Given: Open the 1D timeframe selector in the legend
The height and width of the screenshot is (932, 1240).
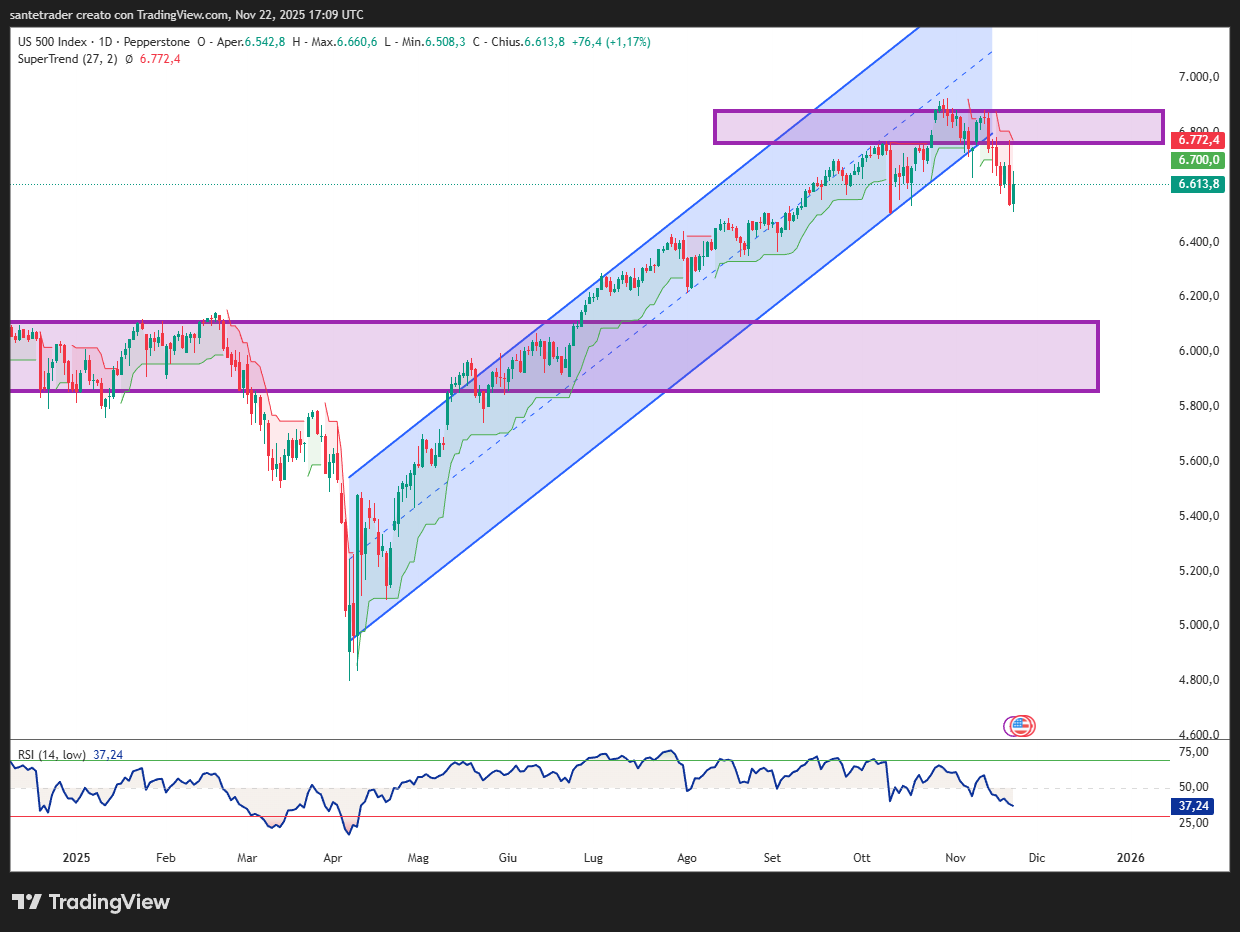Looking at the screenshot, I should click(106, 41).
